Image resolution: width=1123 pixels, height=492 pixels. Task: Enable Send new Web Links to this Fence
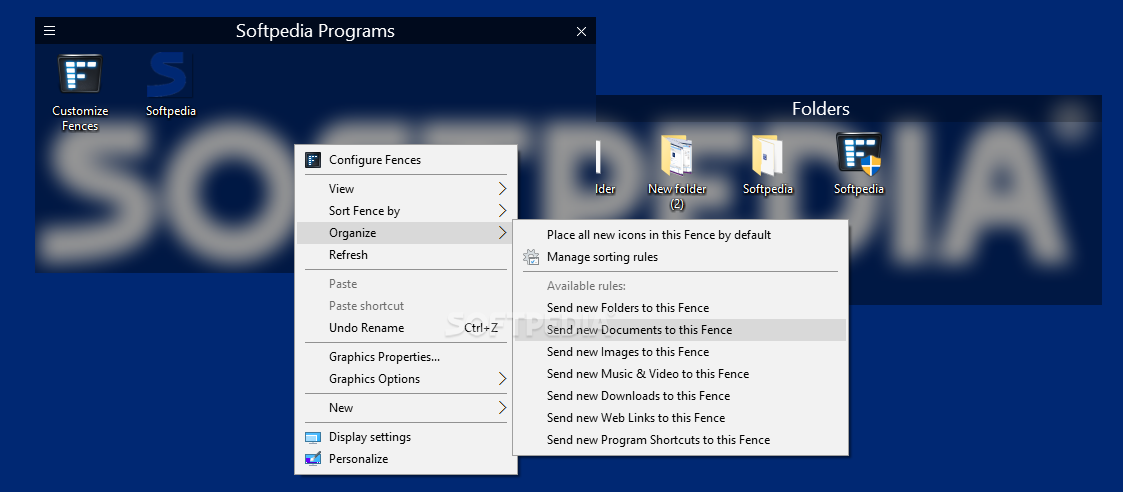point(680,418)
